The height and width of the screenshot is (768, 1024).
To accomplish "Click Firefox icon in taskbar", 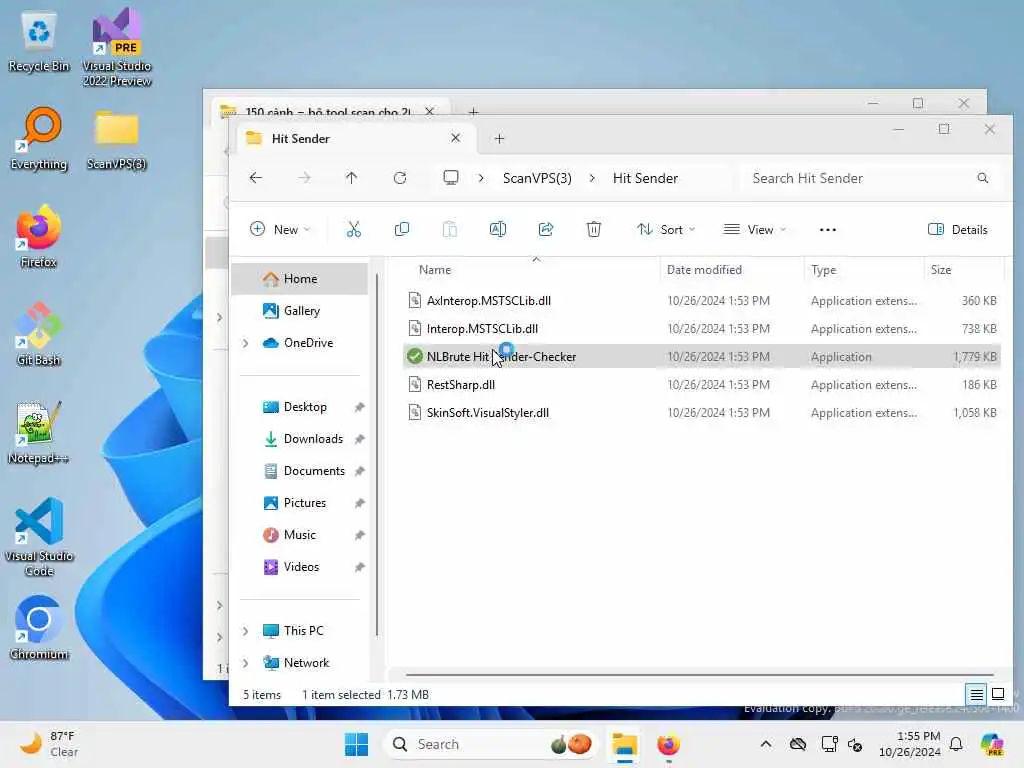I will (x=668, y=744).
